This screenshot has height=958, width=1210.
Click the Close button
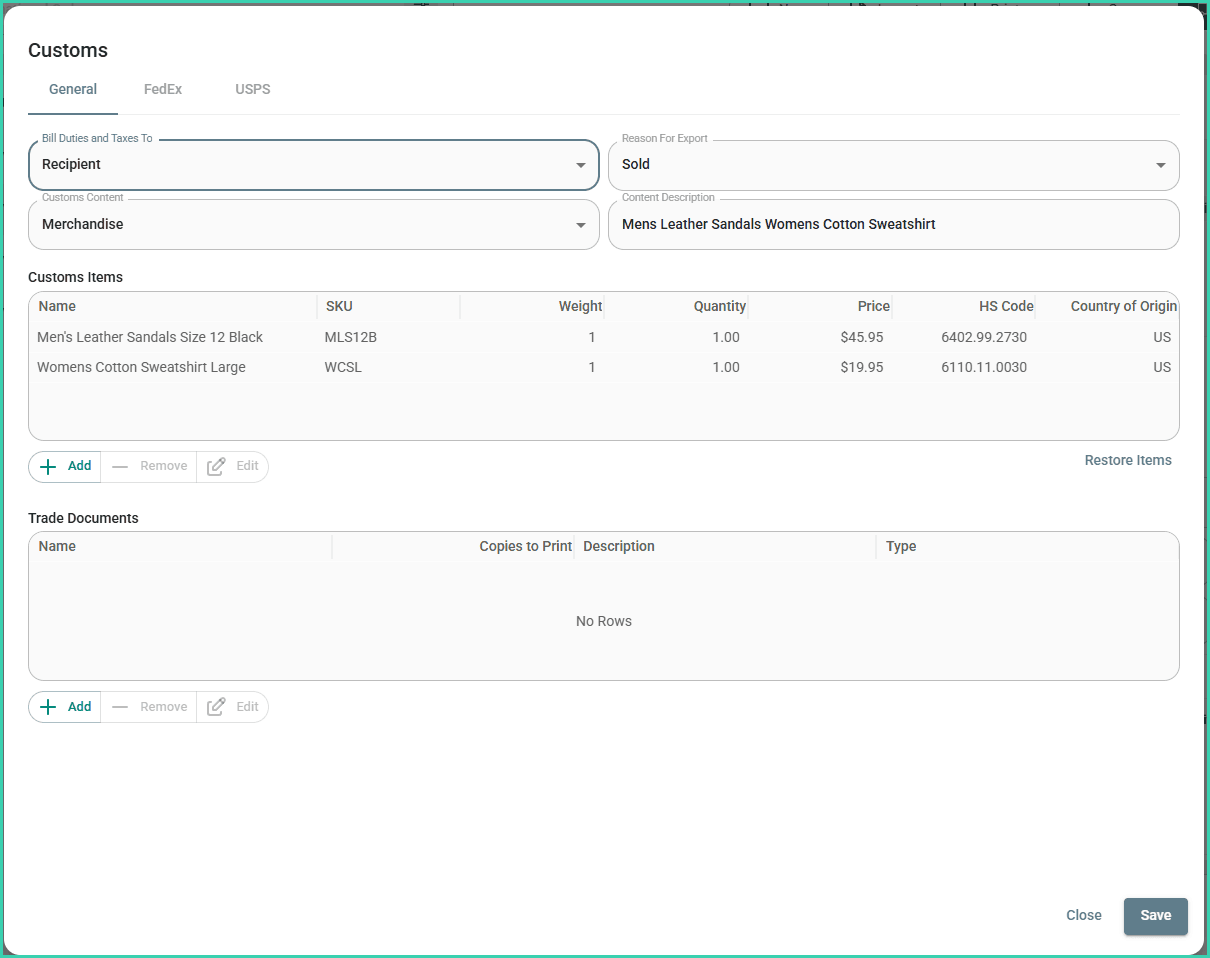[1083, 915]
